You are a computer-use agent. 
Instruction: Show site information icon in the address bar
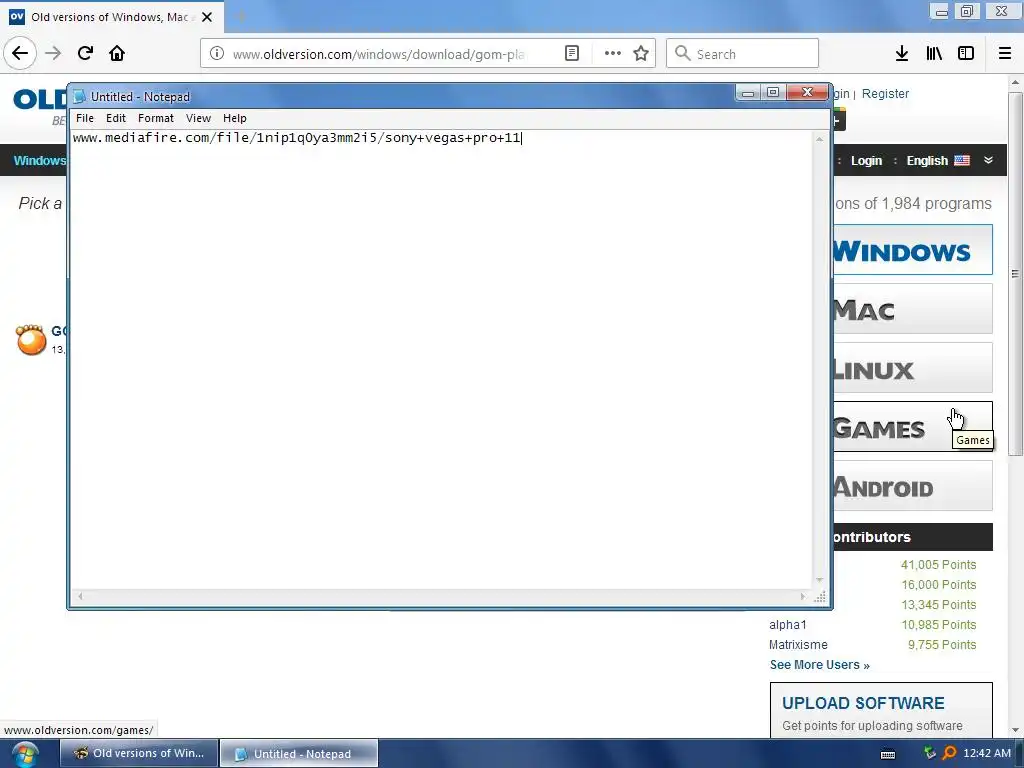(x=217, y=53)
